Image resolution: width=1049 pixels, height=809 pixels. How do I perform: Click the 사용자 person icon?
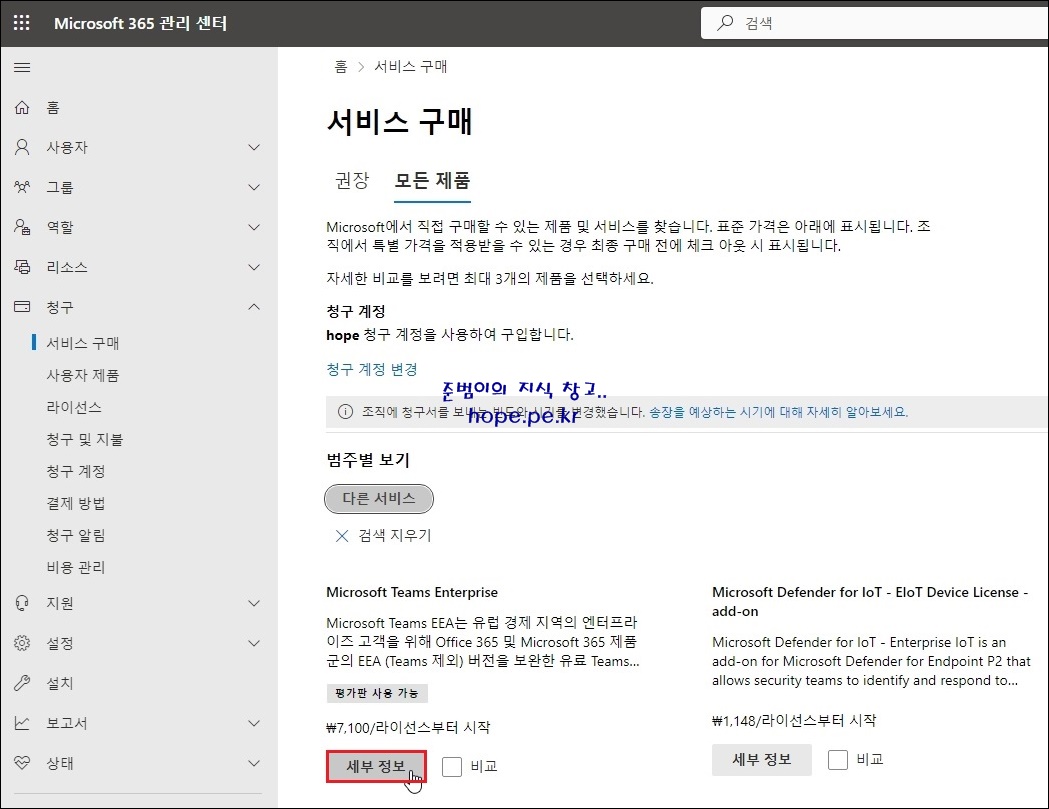coord(22,147)
